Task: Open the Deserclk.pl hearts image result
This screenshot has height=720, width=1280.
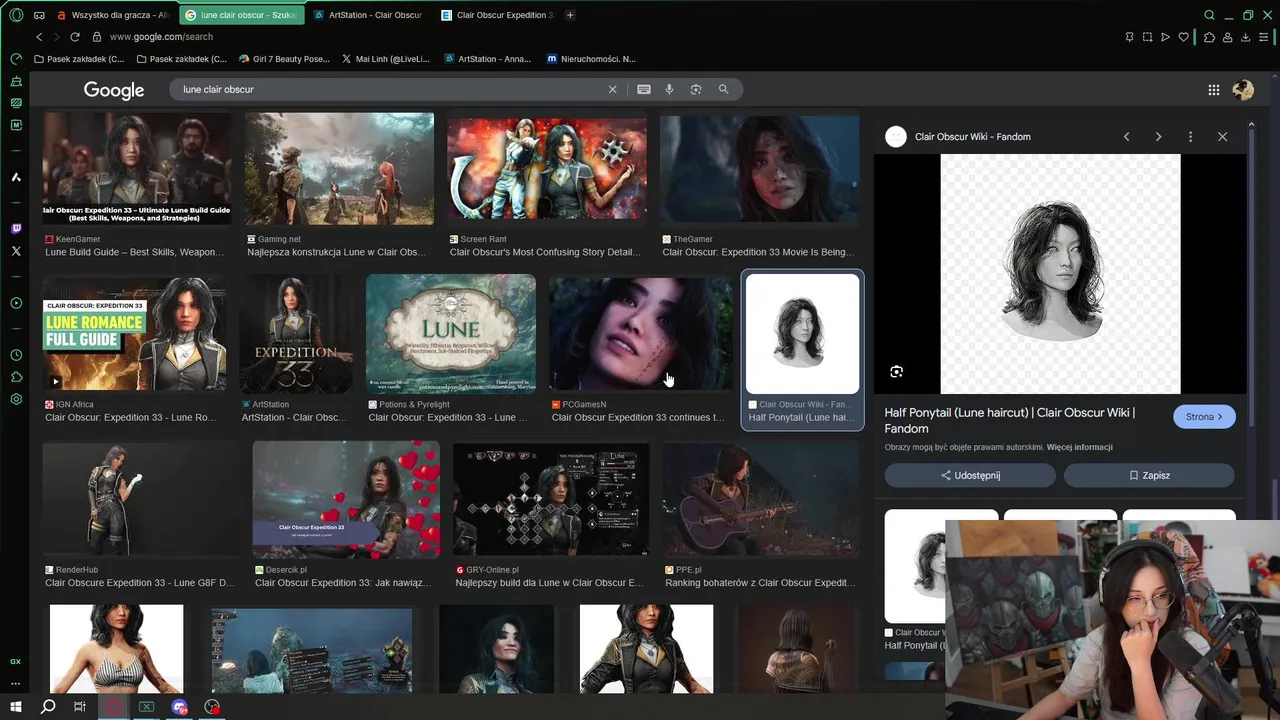Action: click(346, 499)
